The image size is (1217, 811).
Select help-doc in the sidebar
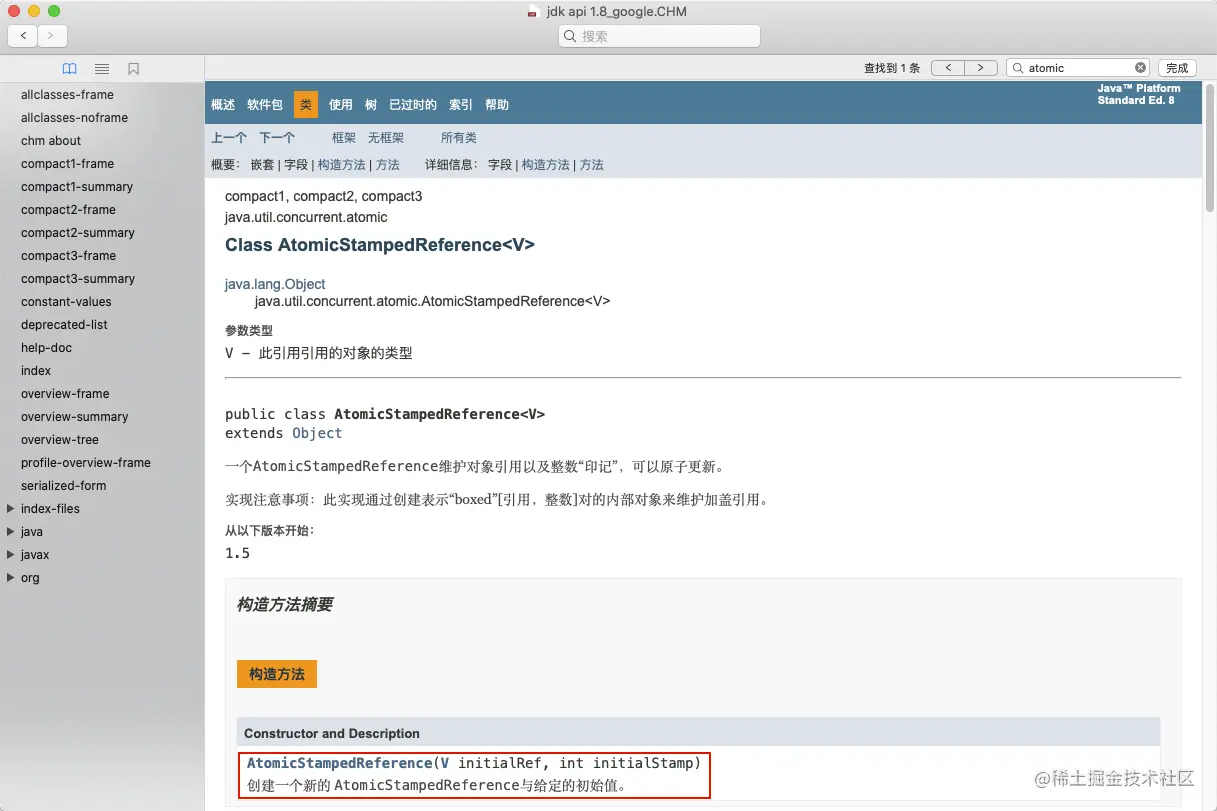[x=46, y=348]
